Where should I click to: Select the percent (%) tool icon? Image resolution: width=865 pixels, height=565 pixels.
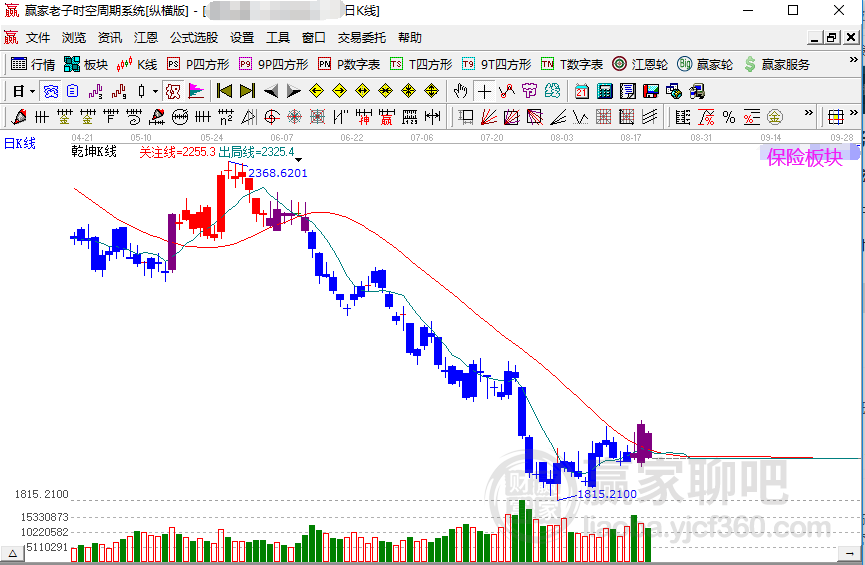coord(729,117)
